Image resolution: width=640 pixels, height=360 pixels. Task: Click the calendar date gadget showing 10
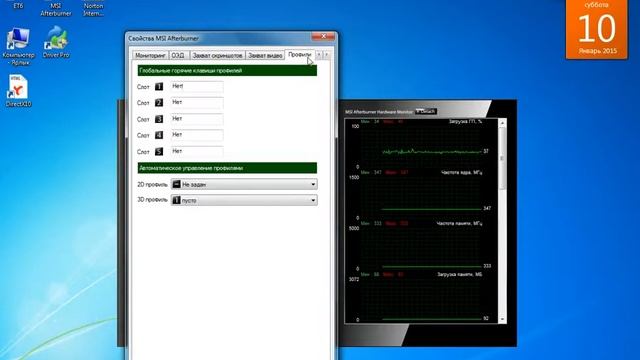tap(597, 29)
